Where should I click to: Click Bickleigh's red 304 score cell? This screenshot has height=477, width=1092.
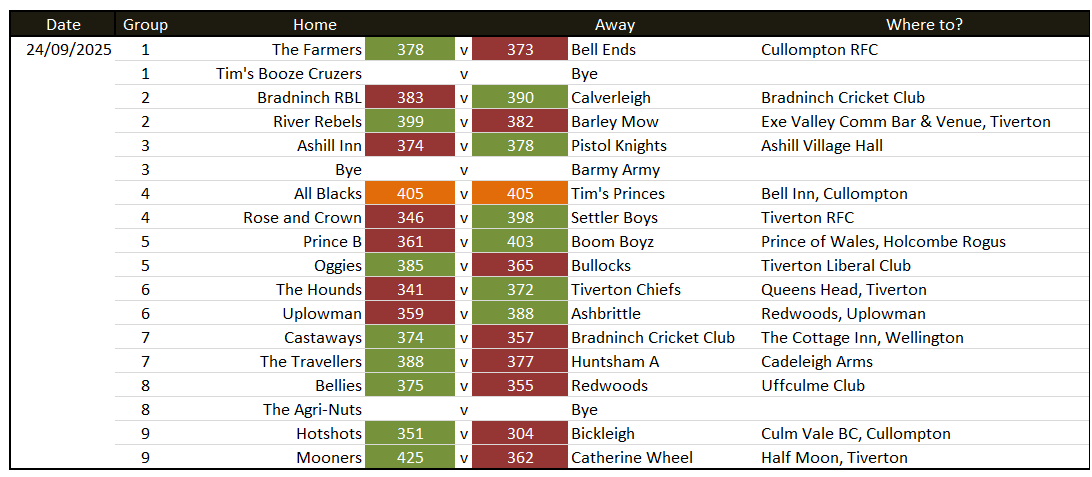520,434
